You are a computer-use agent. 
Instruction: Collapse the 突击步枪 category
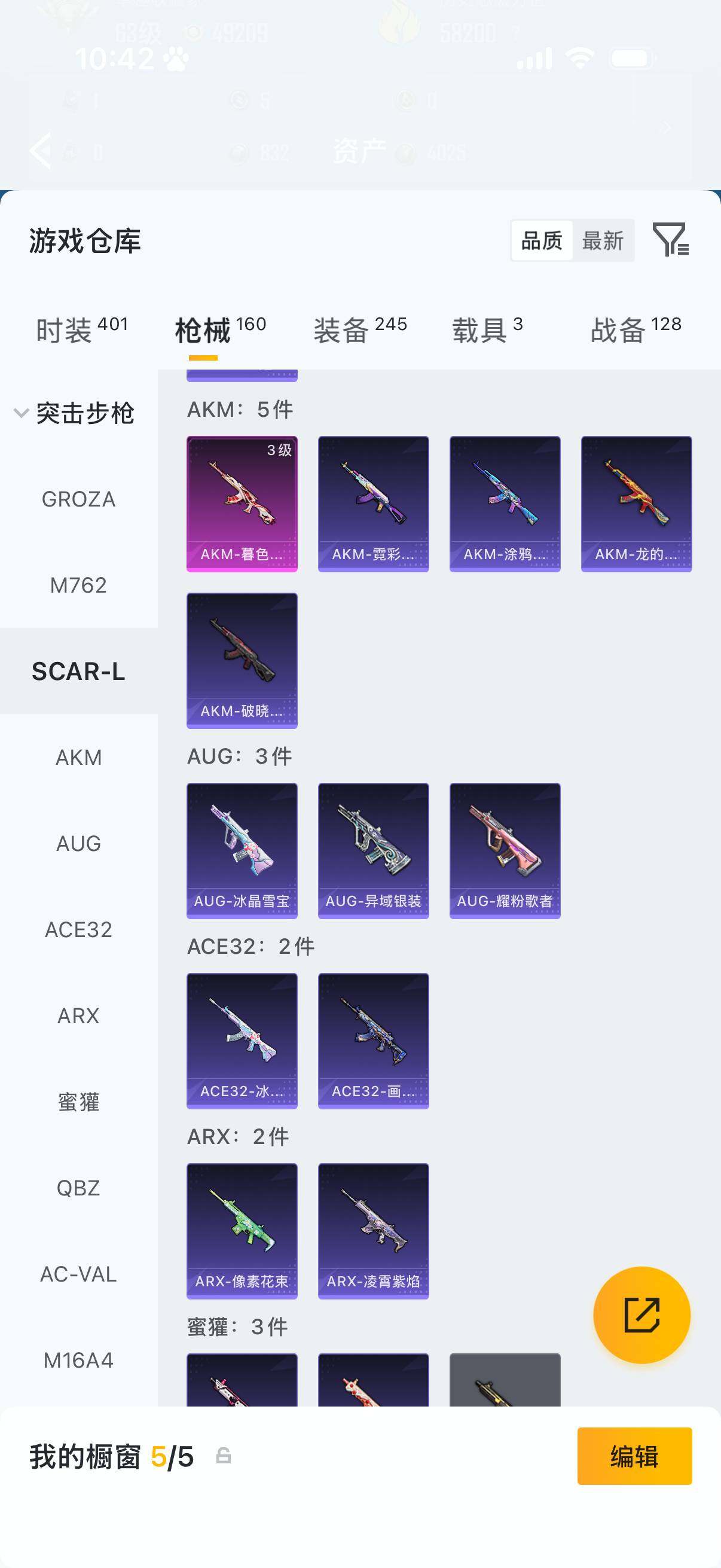[74, 413]
